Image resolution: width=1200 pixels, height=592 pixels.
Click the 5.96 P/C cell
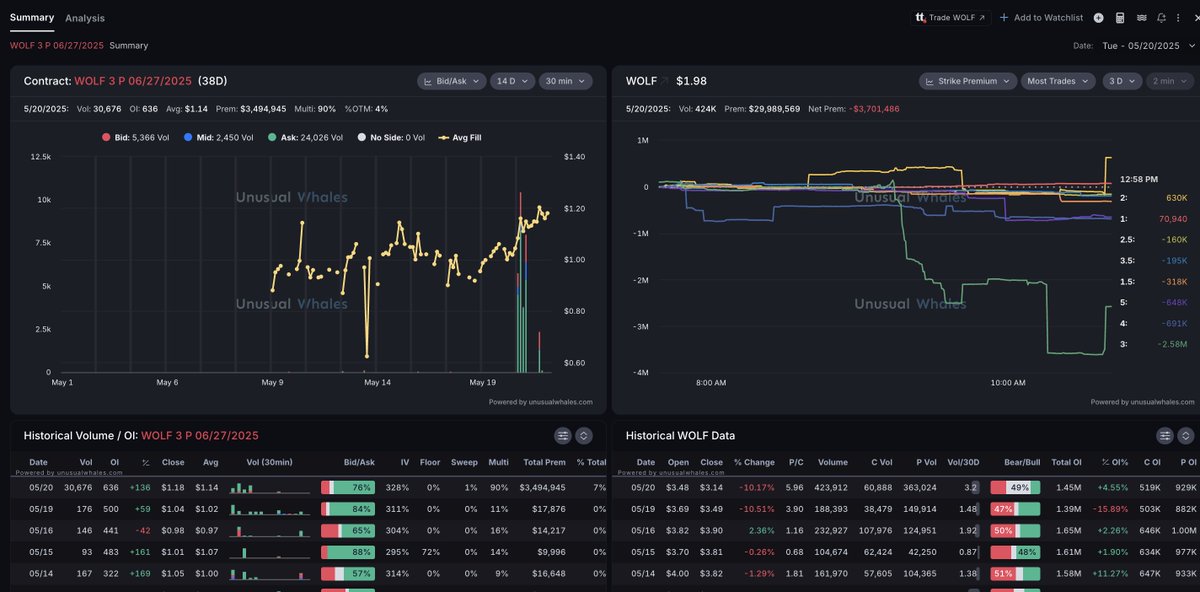tap(794, 488)
